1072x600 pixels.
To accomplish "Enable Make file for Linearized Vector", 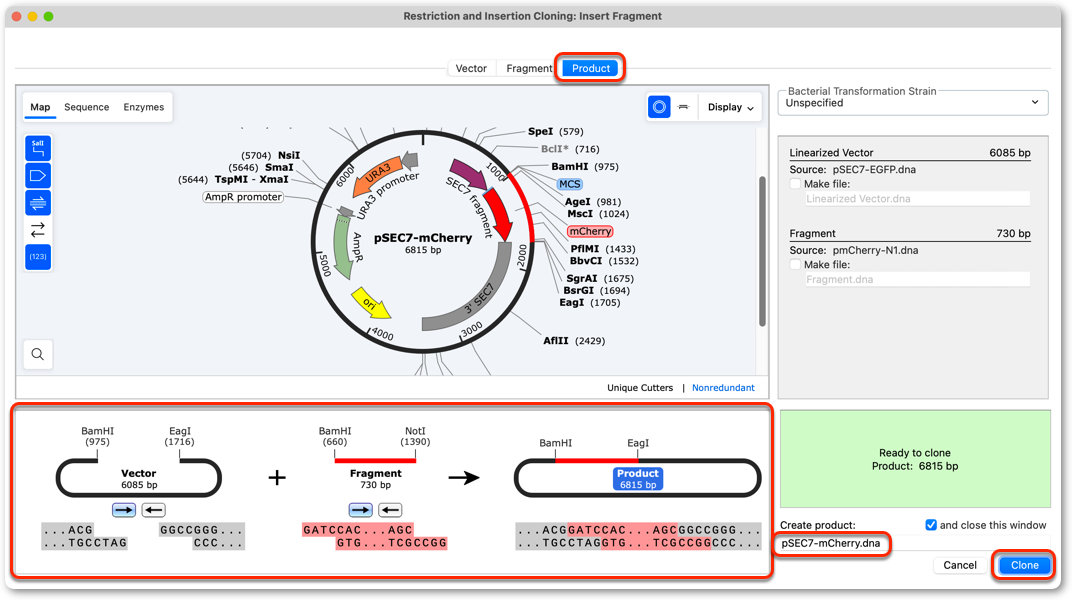I will point(795,184).
